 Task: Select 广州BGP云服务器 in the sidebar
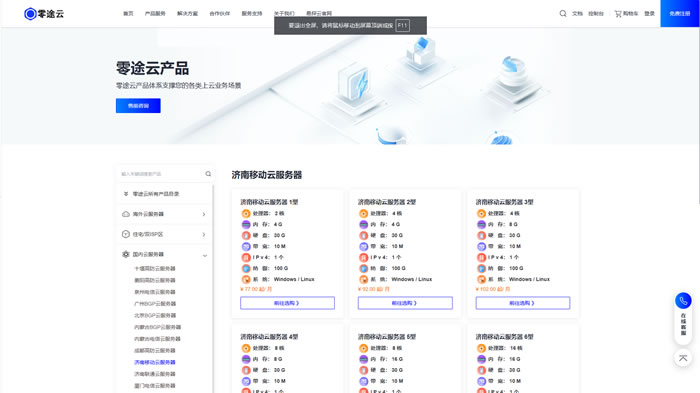pyautogui.click(x=155, y=304)
